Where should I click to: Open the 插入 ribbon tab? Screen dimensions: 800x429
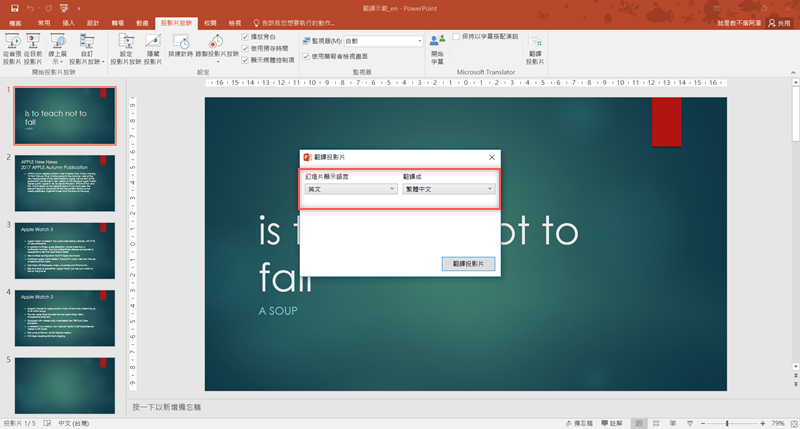[68, 21]
